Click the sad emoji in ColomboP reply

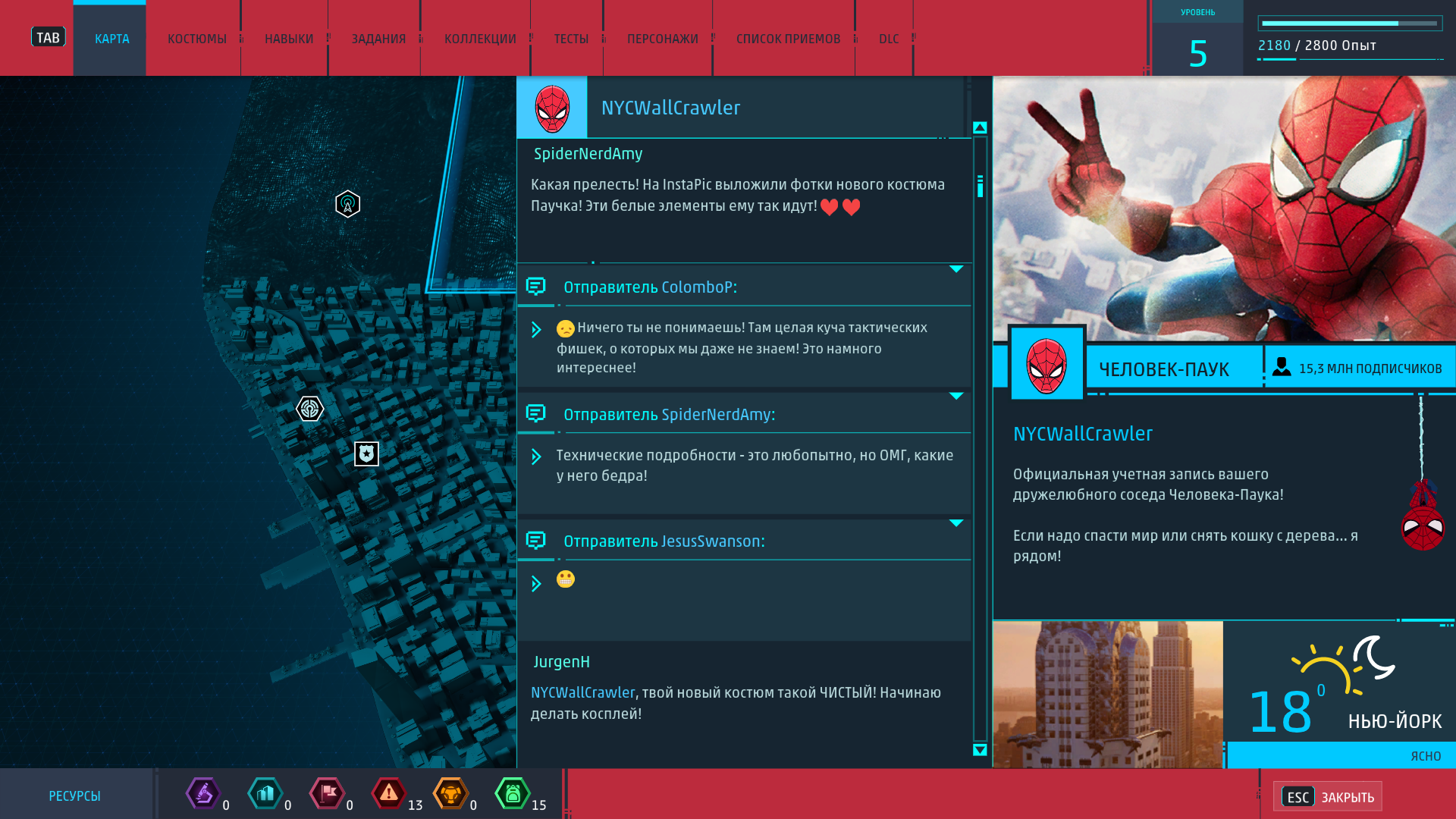(x=566, y=328)
